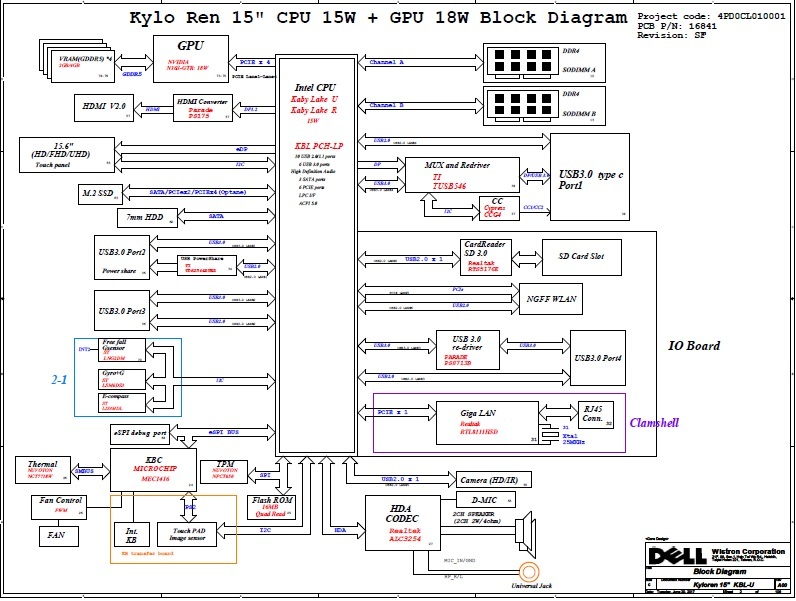796x601 pixels.
Task: Select the Thermal NUVOTON block
Action: (x=43, y=470)
